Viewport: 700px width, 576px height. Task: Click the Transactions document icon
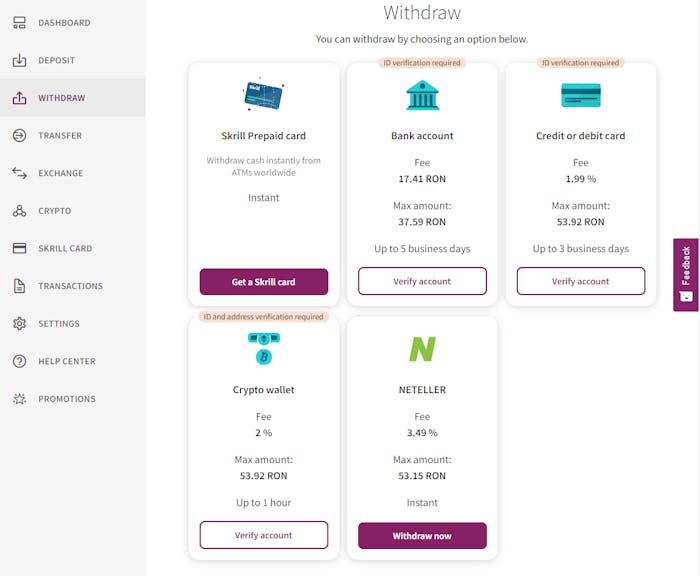coord(19,286)
